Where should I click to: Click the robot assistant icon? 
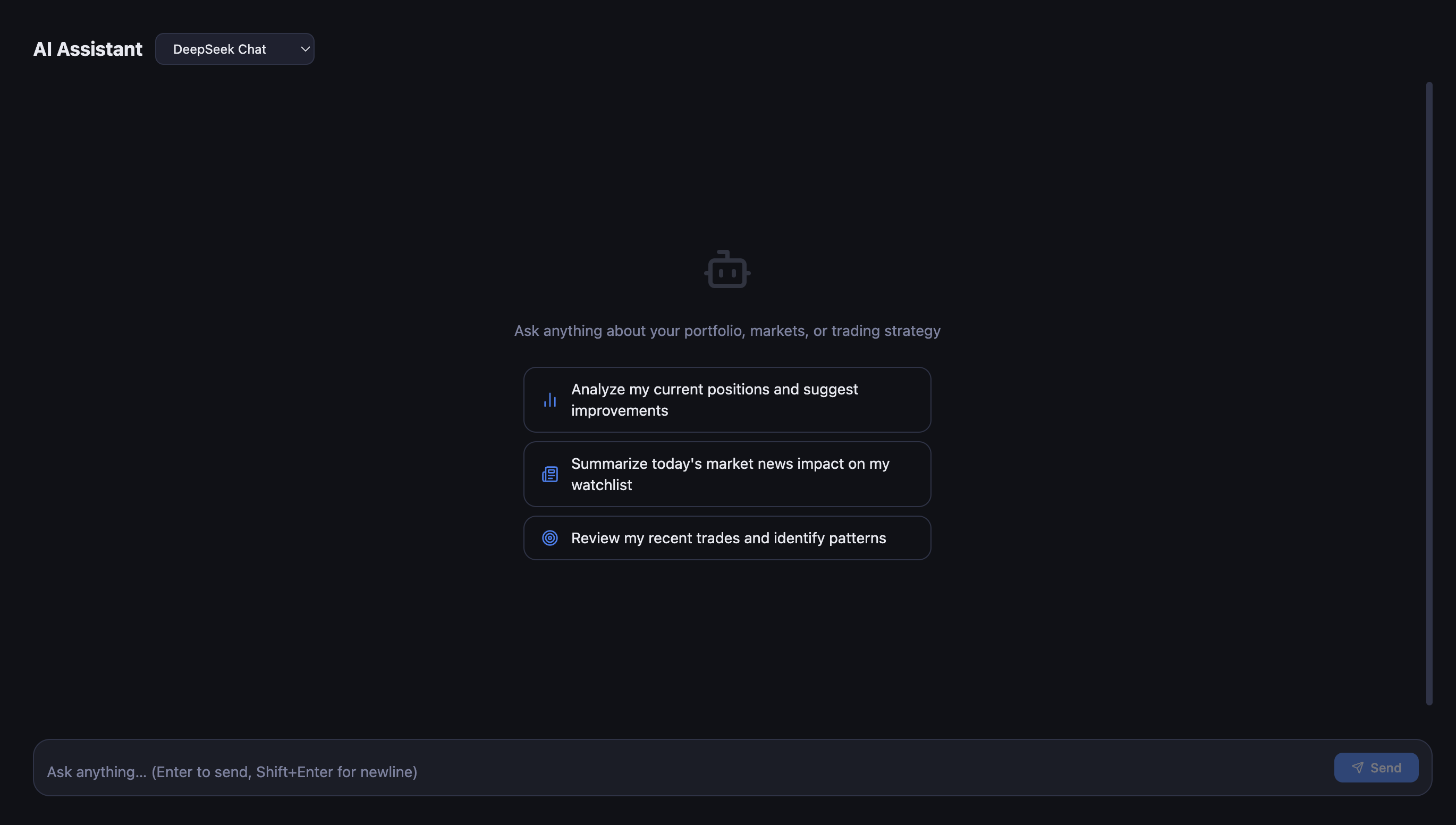(726, 269)
